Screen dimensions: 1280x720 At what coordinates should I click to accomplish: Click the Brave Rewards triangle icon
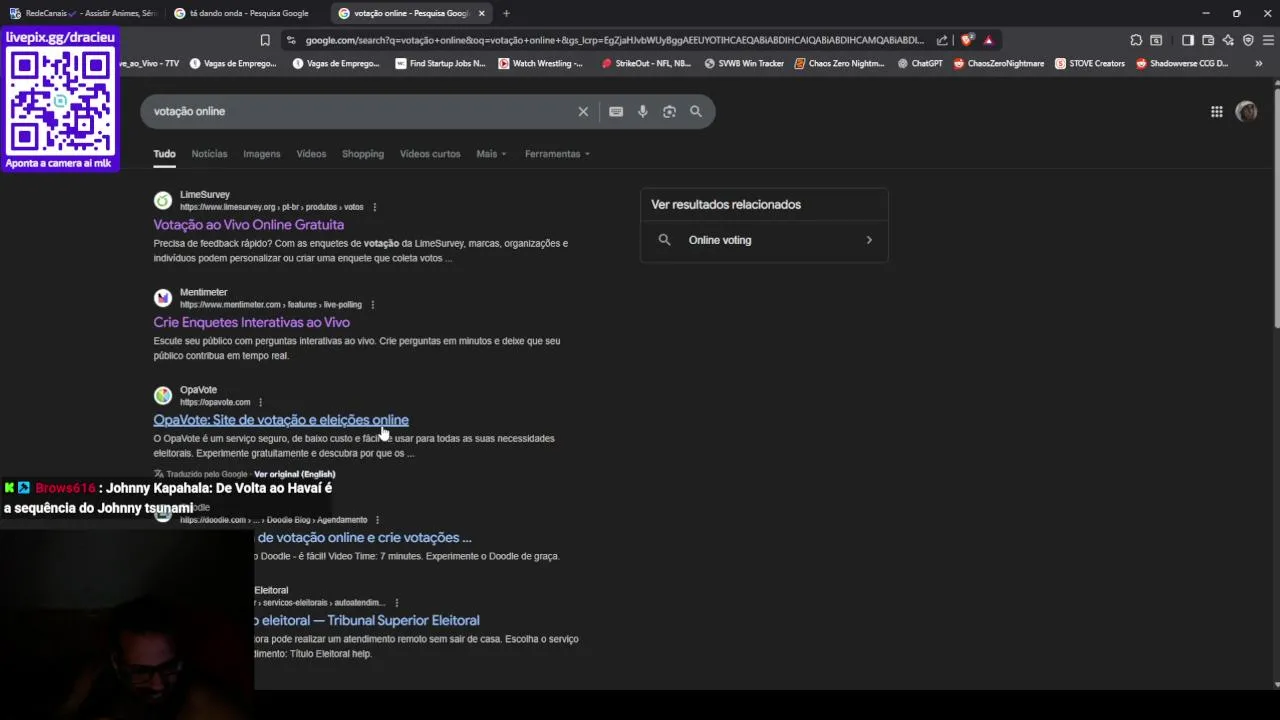tap(988, 40)
